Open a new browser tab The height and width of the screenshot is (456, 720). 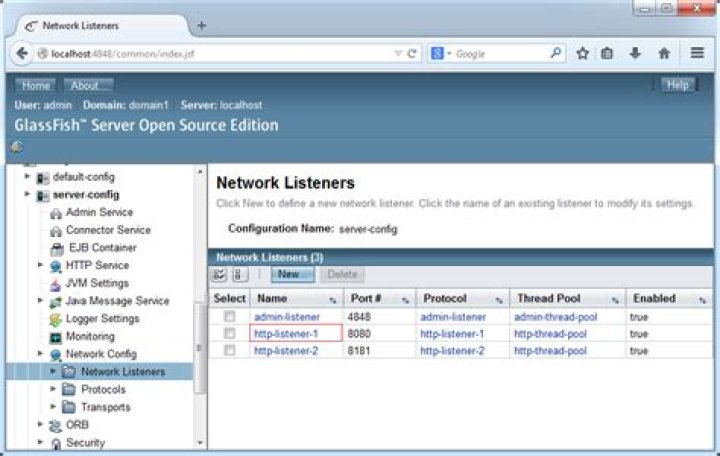[201, 26]
